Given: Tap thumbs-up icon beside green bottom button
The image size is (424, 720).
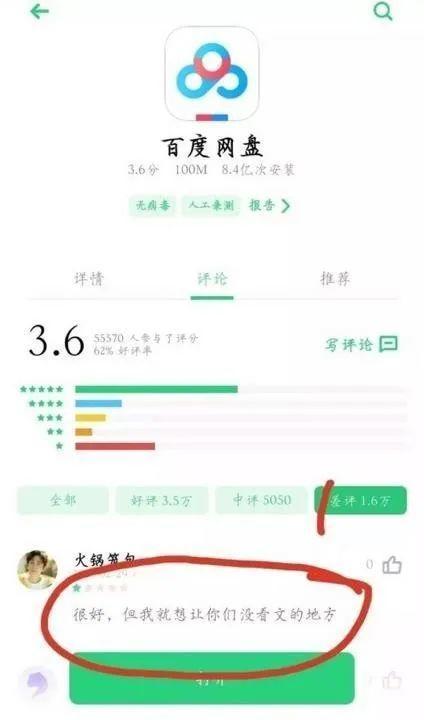Looking at the screenshot, I should click(x=392, y=681).
